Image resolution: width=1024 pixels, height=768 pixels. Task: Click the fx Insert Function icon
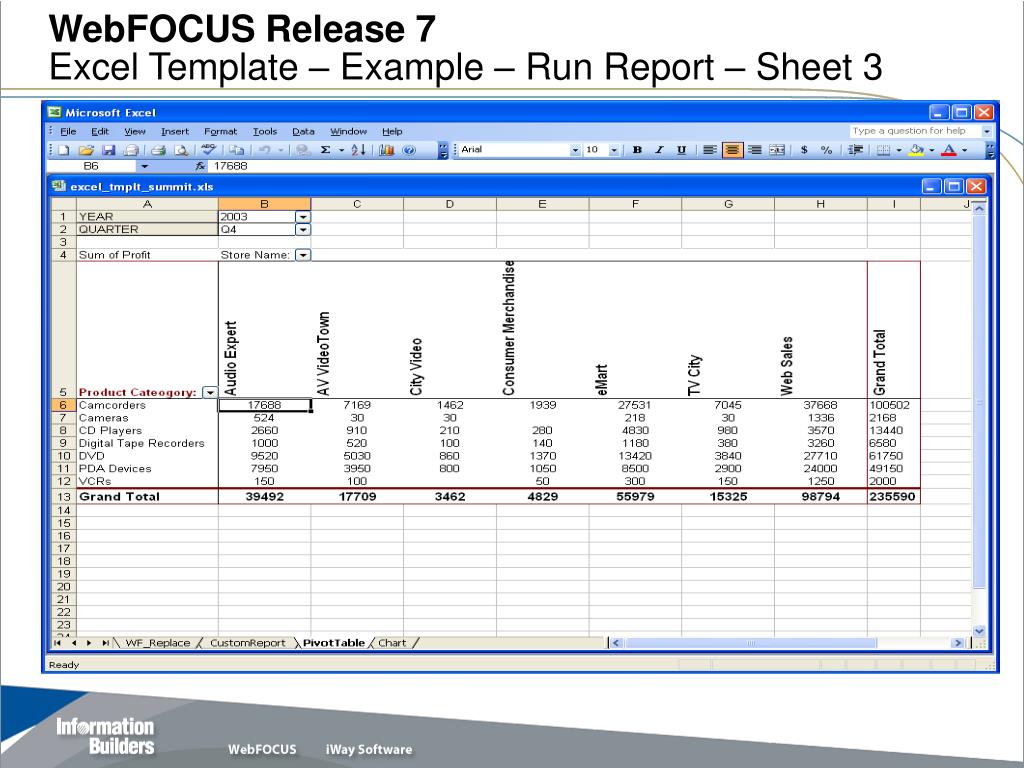click(200, 166)
